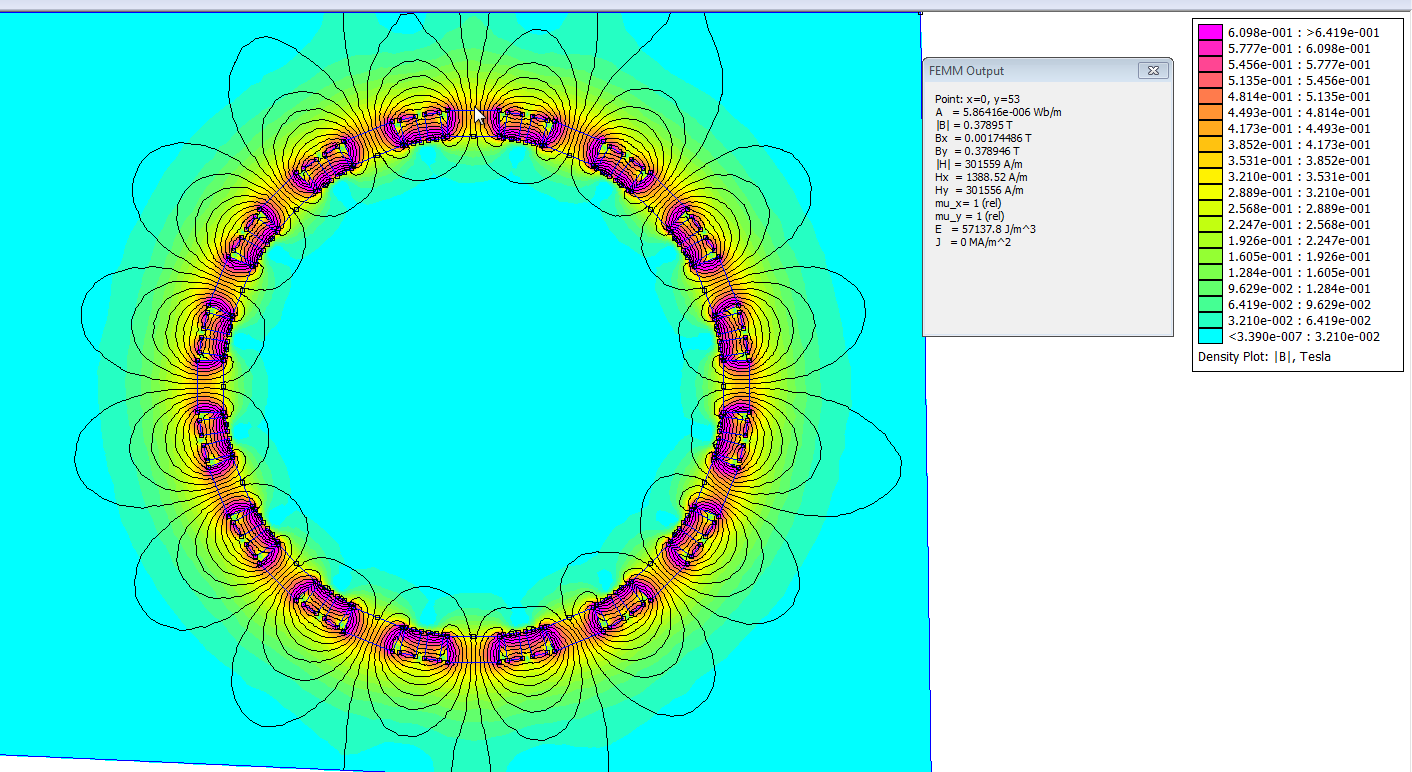Click the 'J = 0 MA/m^2' line

972,242
